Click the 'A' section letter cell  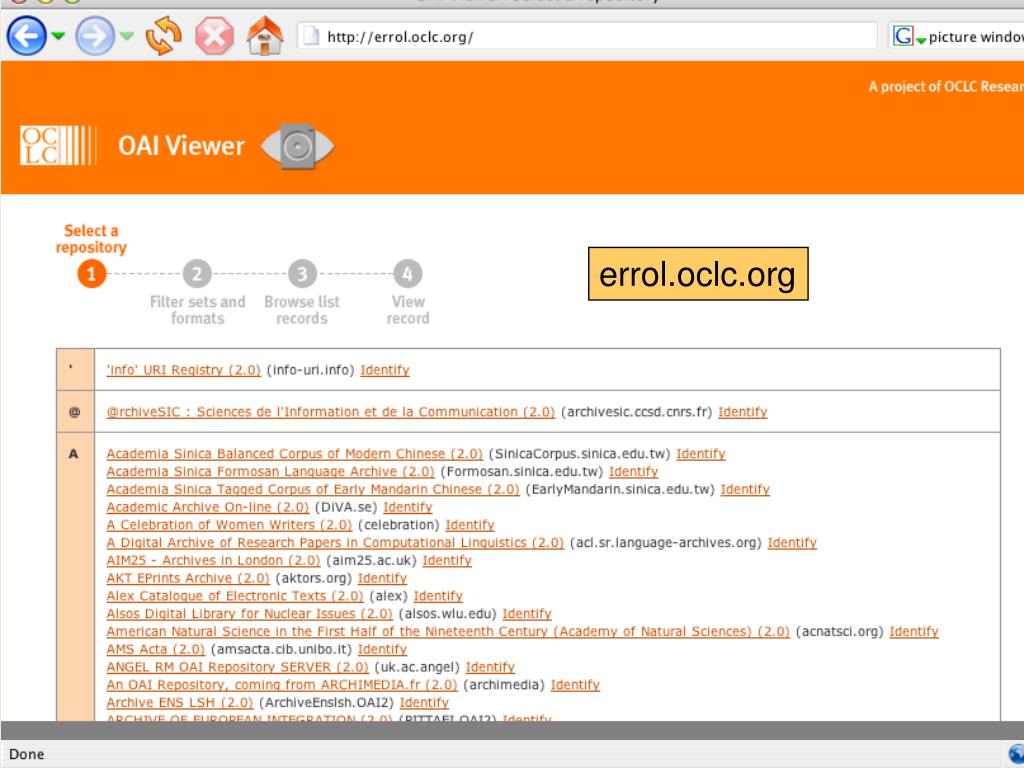pos(76,577)
